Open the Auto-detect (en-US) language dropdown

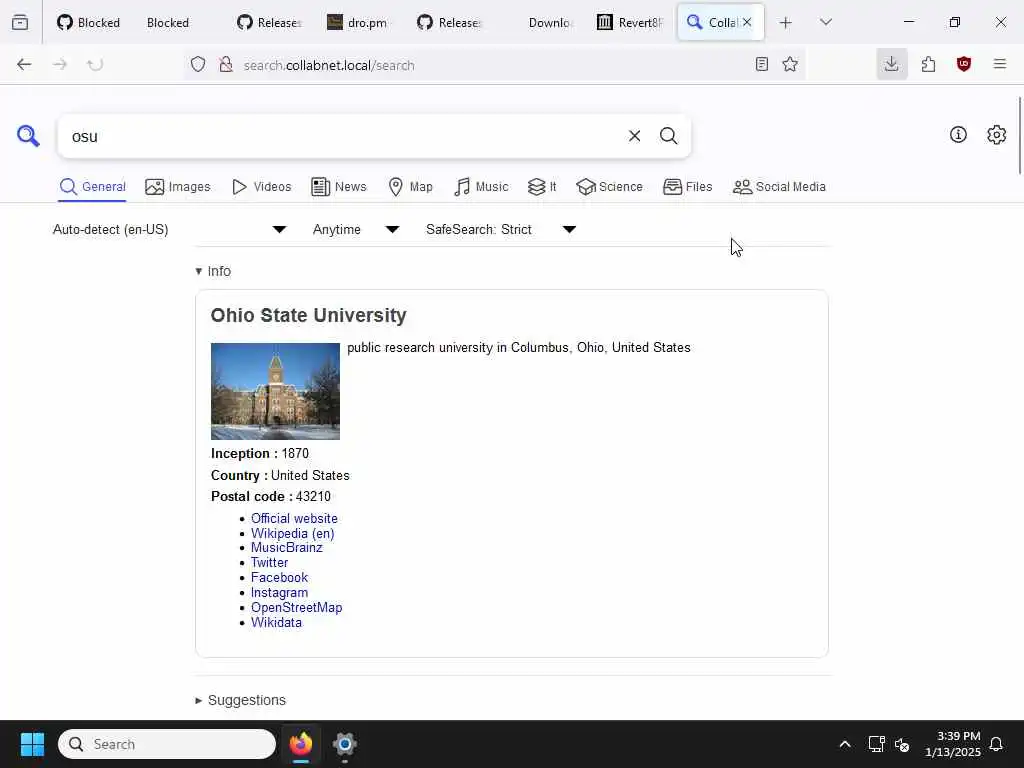click(x=169, y=229)
